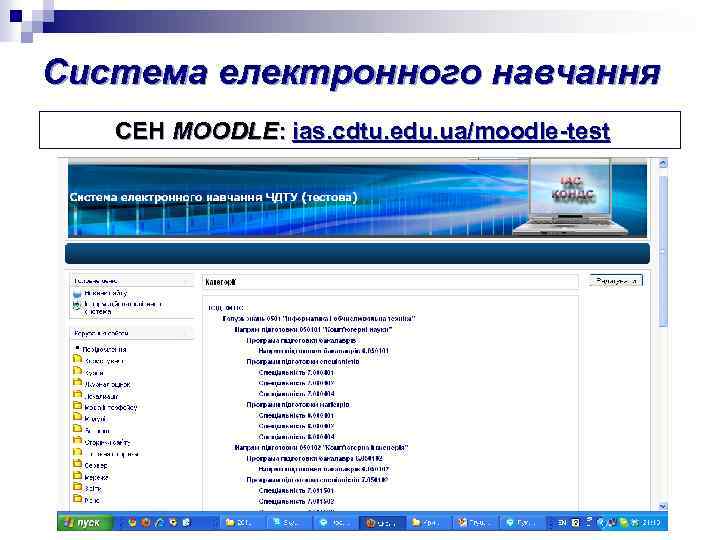This screenshot has height=540, width=720.
Task: Select 'Спеціальність 7.080404'
Action: (x=296, y=394)
